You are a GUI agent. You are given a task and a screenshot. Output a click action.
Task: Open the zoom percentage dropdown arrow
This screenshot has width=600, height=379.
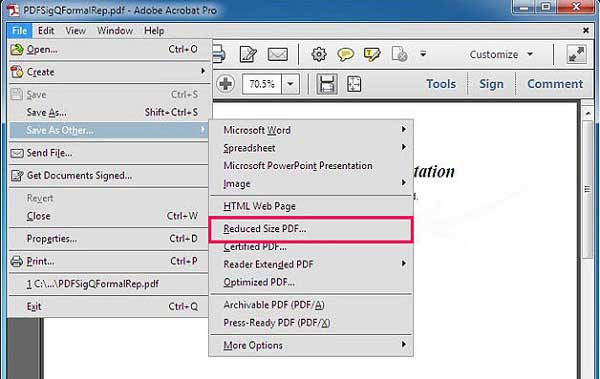tap(290, 83)
